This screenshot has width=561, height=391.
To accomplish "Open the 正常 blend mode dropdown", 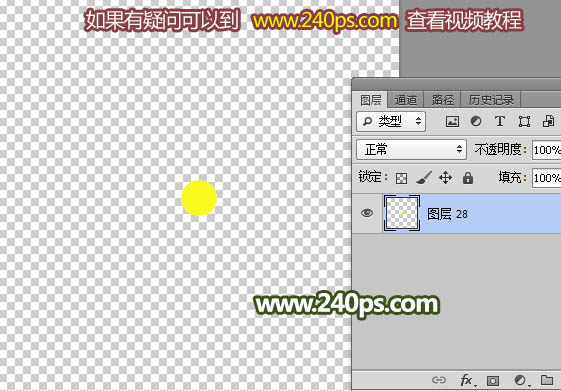I will click(x=411, y=150).
